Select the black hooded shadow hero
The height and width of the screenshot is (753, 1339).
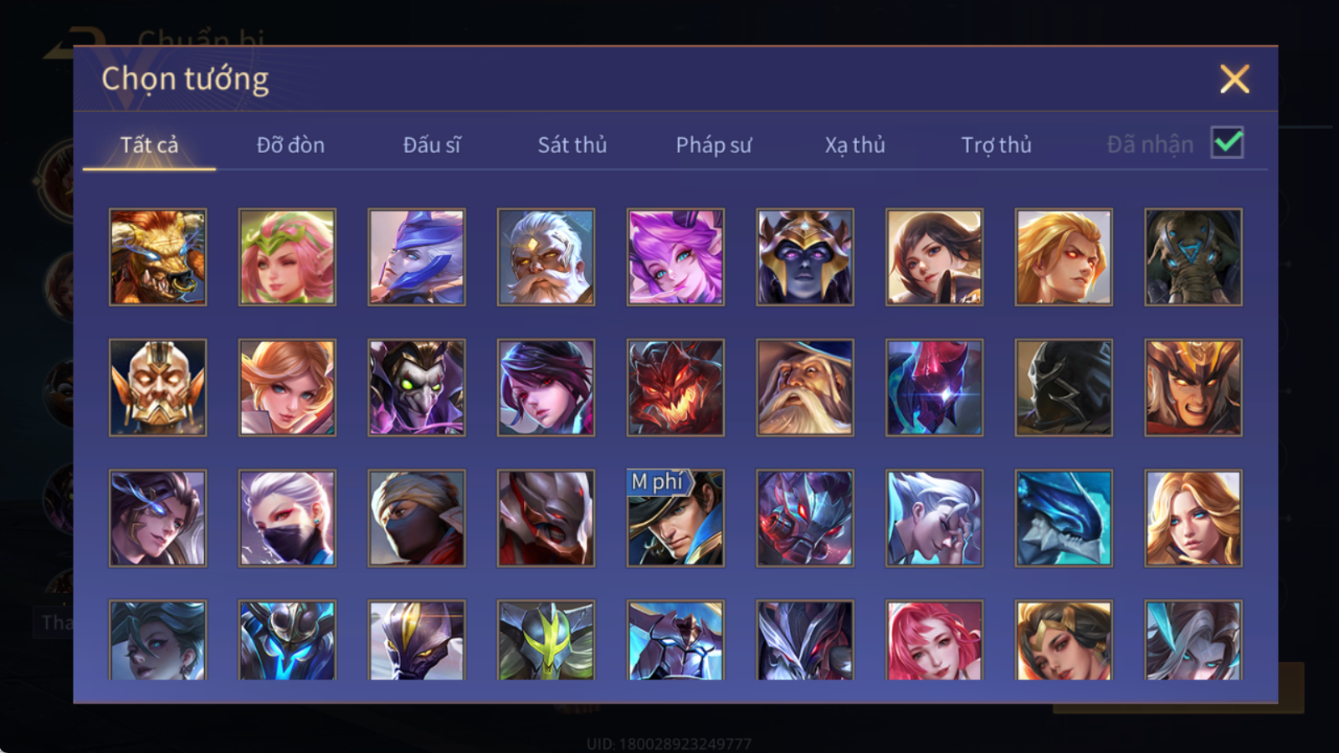click(x=1064, y=388)
